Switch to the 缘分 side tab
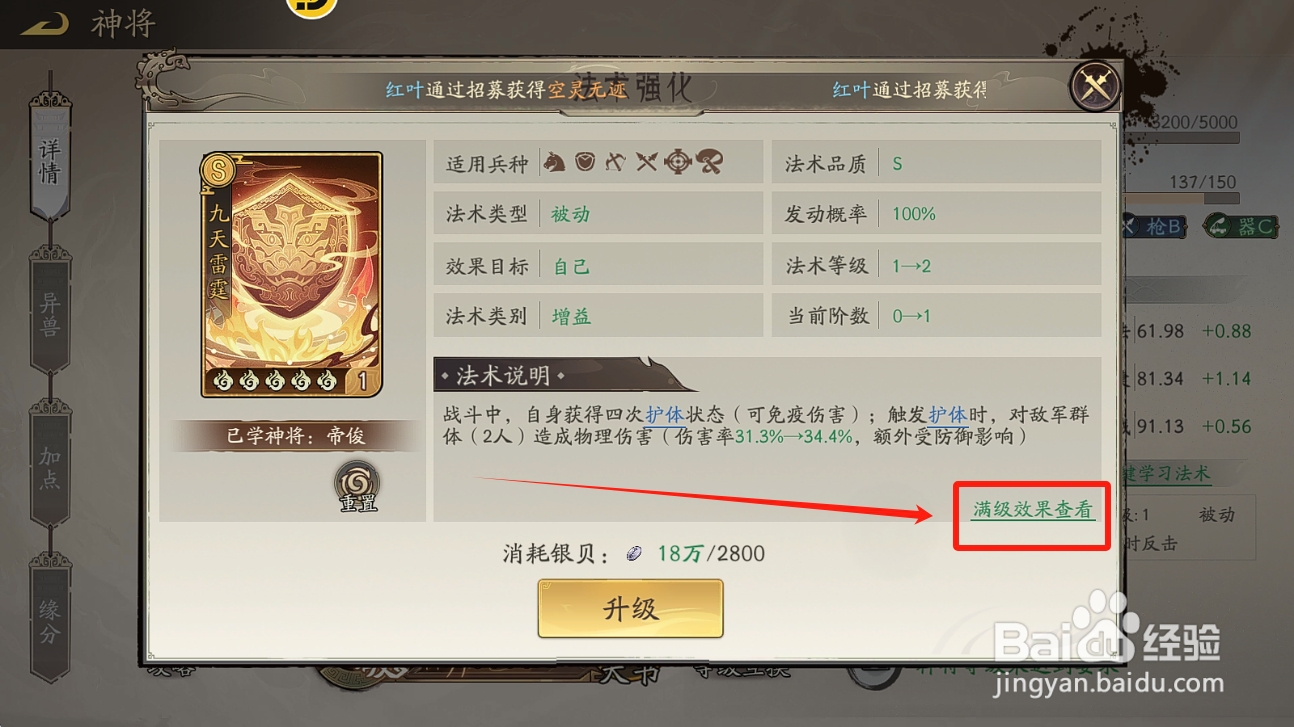1294x727 pixels. pyautogui.click(x=50, y=620)
